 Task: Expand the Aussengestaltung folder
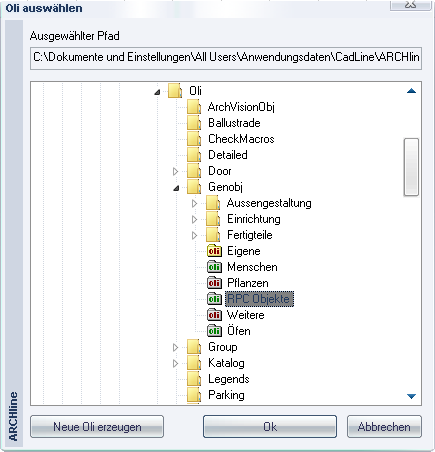194,203
